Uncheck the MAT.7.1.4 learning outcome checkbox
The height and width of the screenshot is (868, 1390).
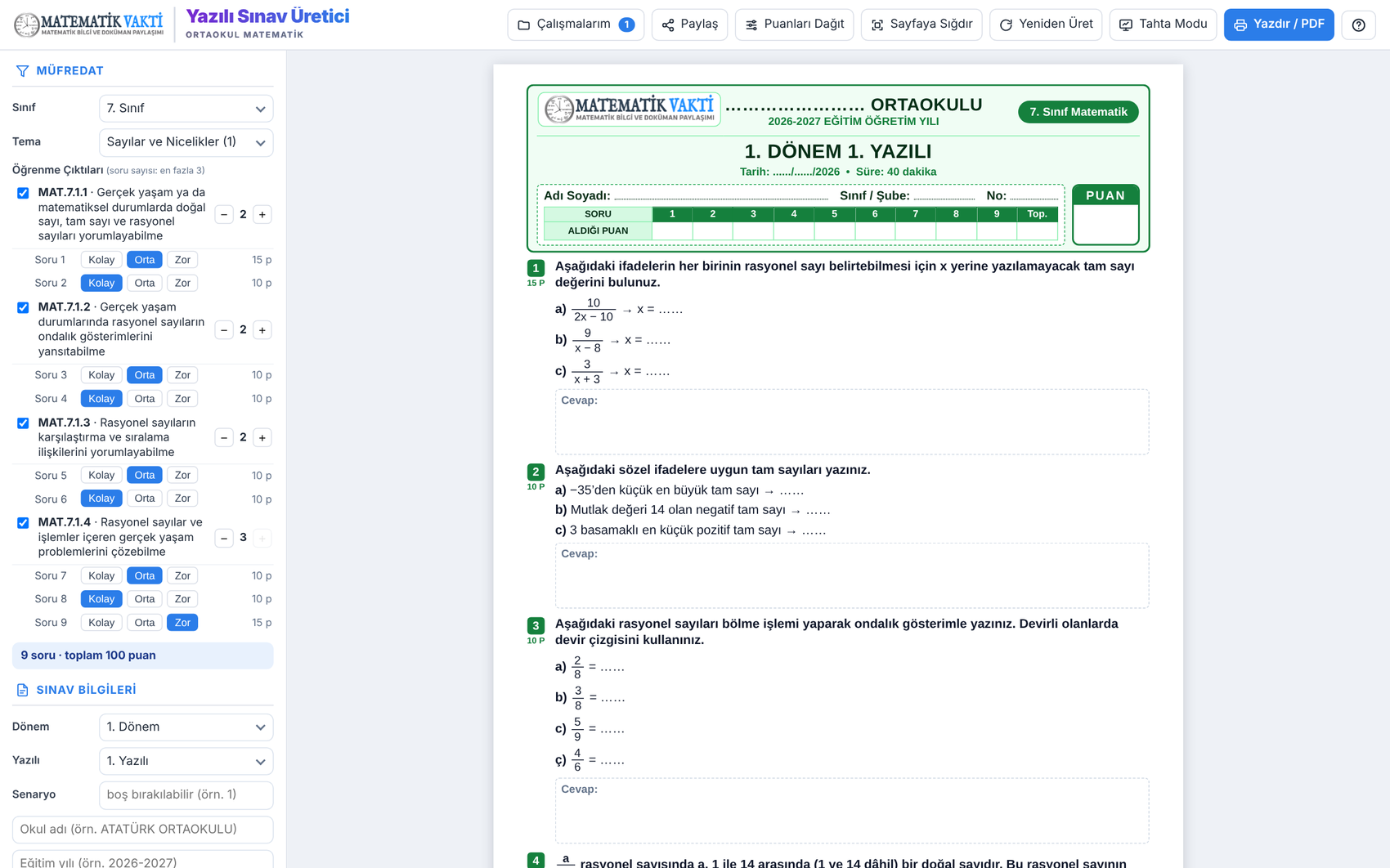(23, 523)
